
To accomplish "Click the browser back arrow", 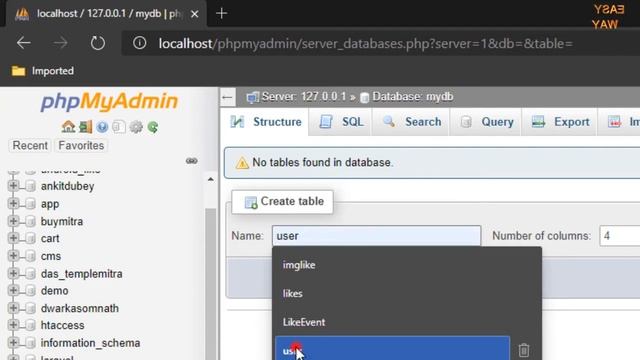I will pyautogui.click(x=24, y=42).
